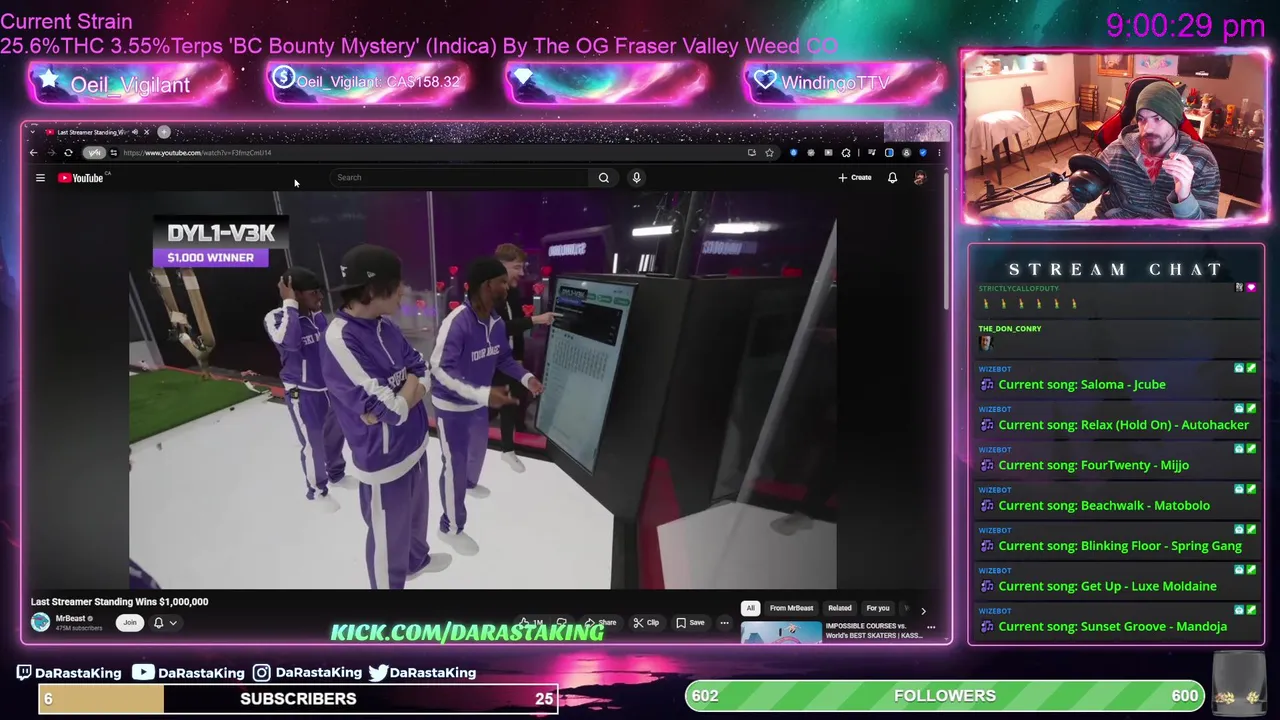
Task: Click chat line 'Current song: Saloma - Jcube'
Action: tap(1081, 385)
